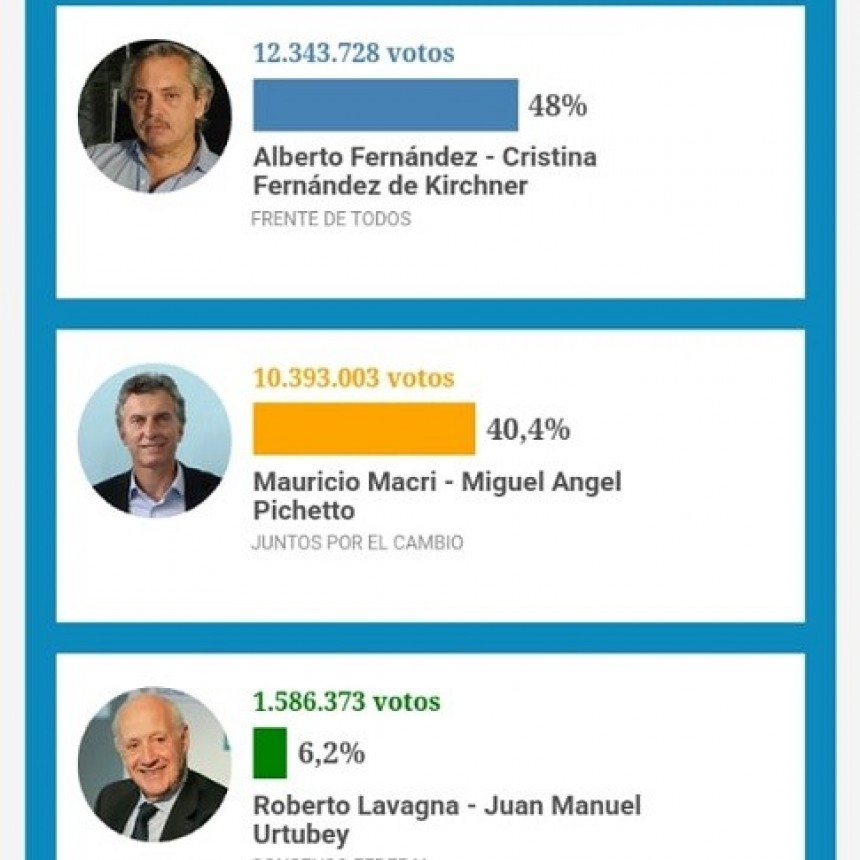Image resolution: width=860 pixels, height=860 pixels.
Task: Click the green 6,2% vote bar
Action: [x=270, y=752]
